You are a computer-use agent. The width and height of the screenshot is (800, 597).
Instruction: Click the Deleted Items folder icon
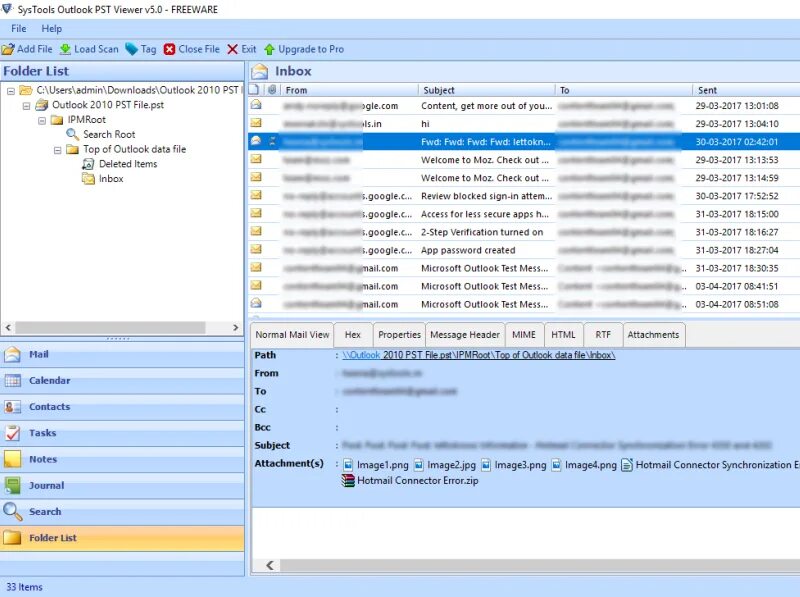[88, 164]
